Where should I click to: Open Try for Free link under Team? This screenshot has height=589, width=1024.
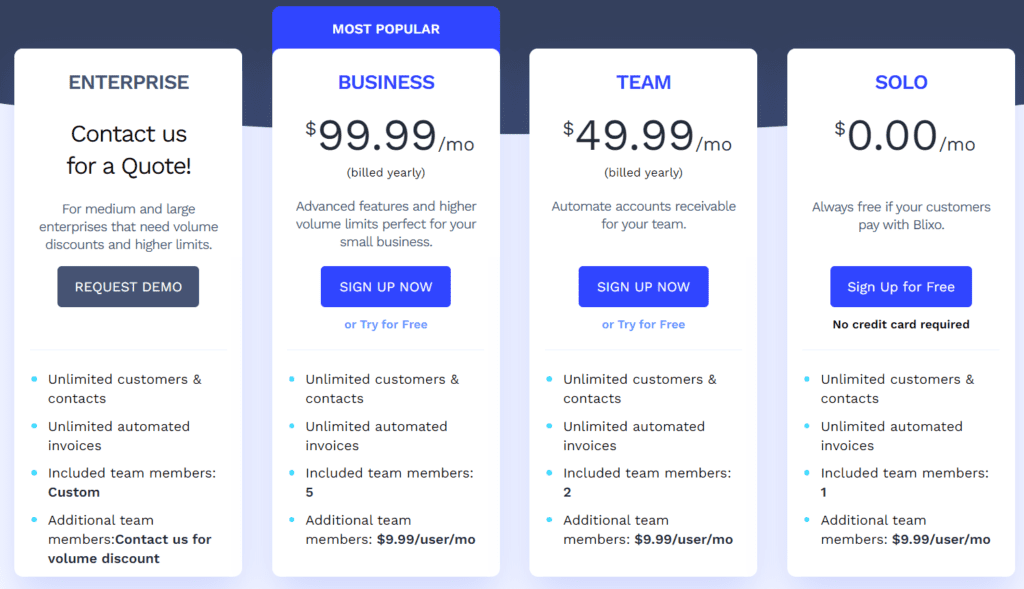[x=643, y=324]
